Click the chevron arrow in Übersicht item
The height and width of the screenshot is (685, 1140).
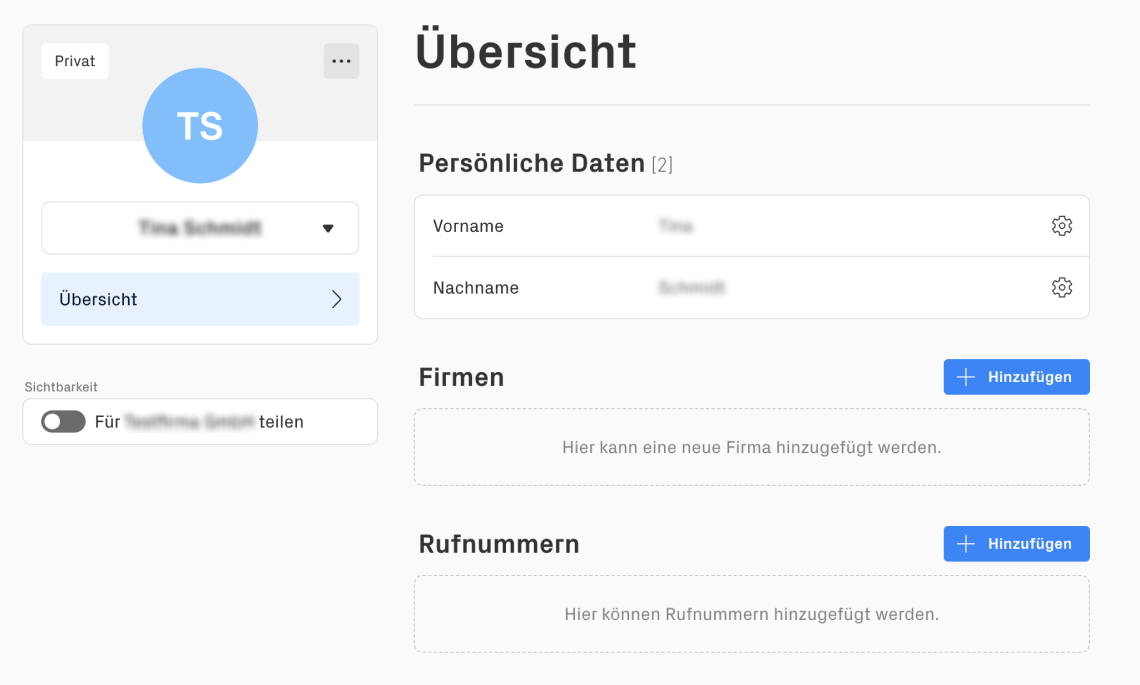pyautogui.click(x=337, y=300)
